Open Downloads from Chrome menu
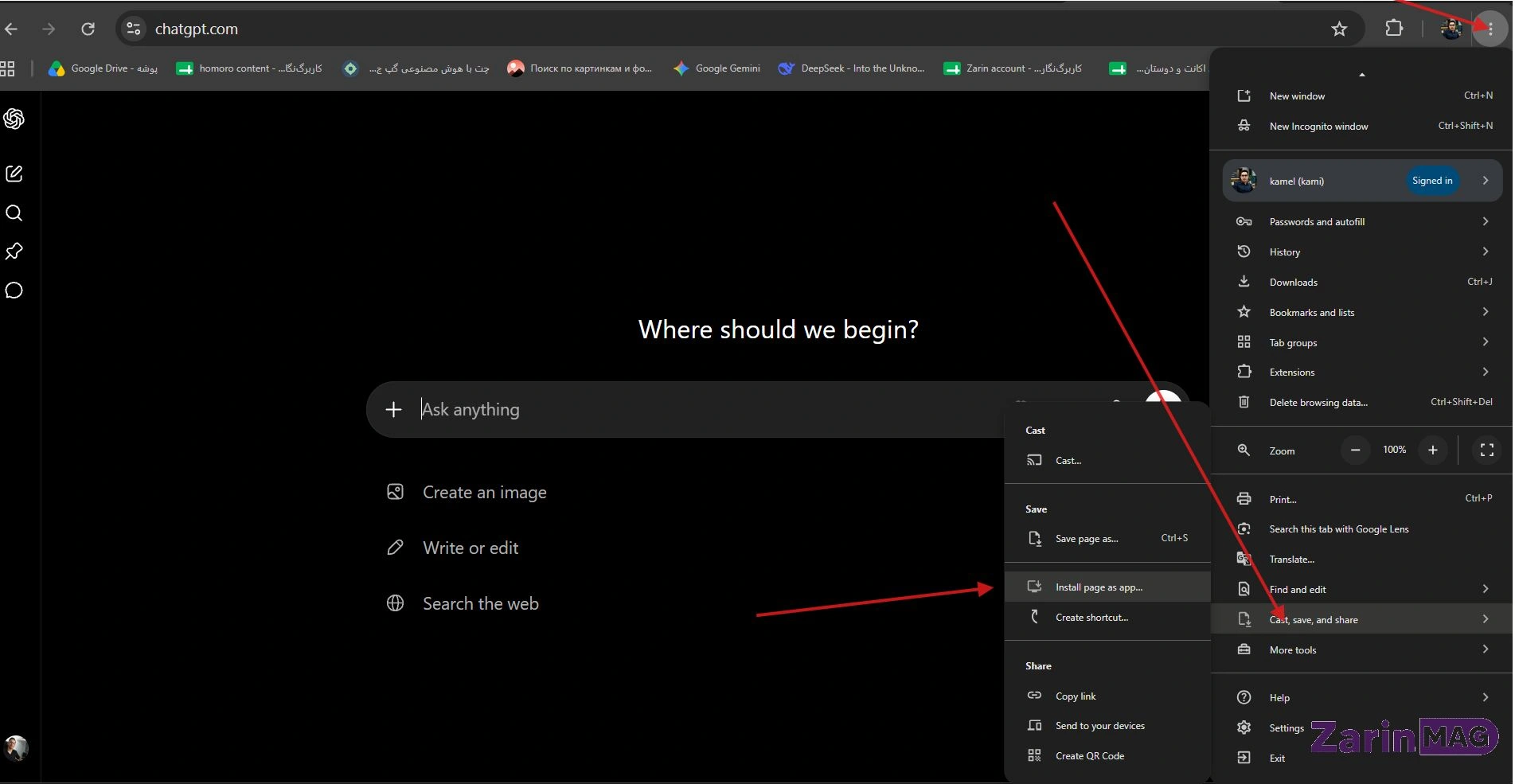The height and width of the screenshot is (784, 1515). coord(1362,282)
